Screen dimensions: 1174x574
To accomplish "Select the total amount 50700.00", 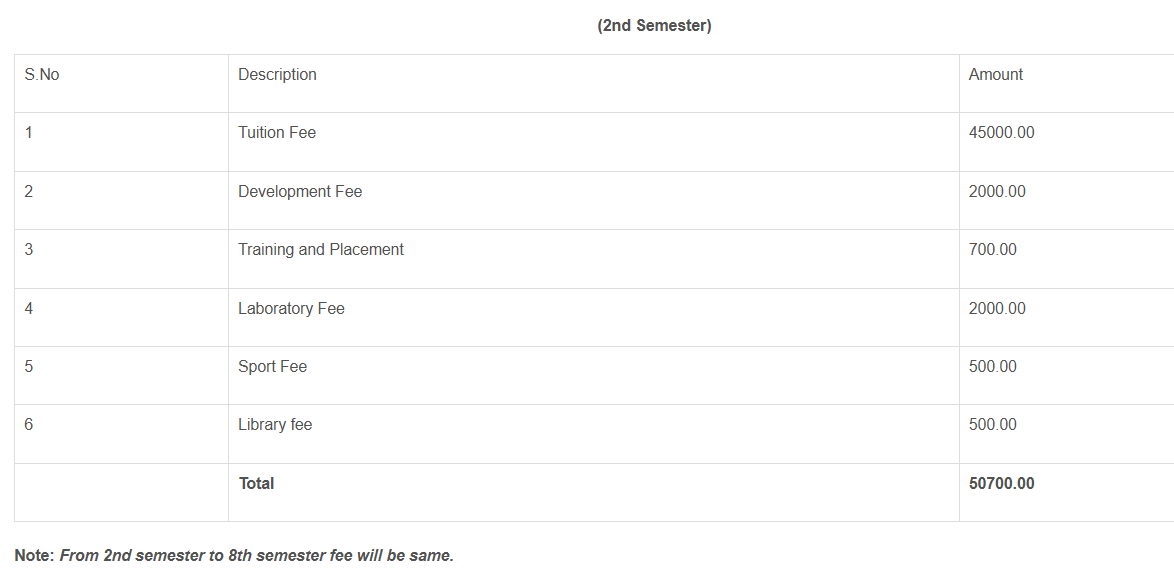I will (x=1001, y=484).
